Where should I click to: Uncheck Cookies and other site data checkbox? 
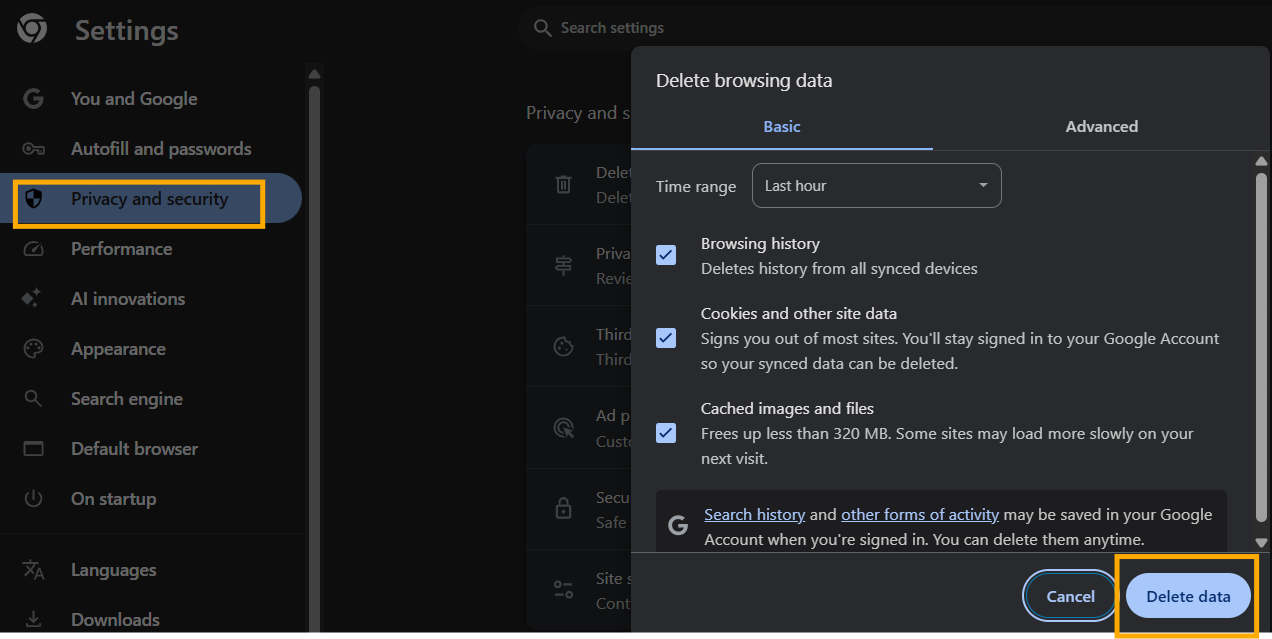[x=666, y=338]
